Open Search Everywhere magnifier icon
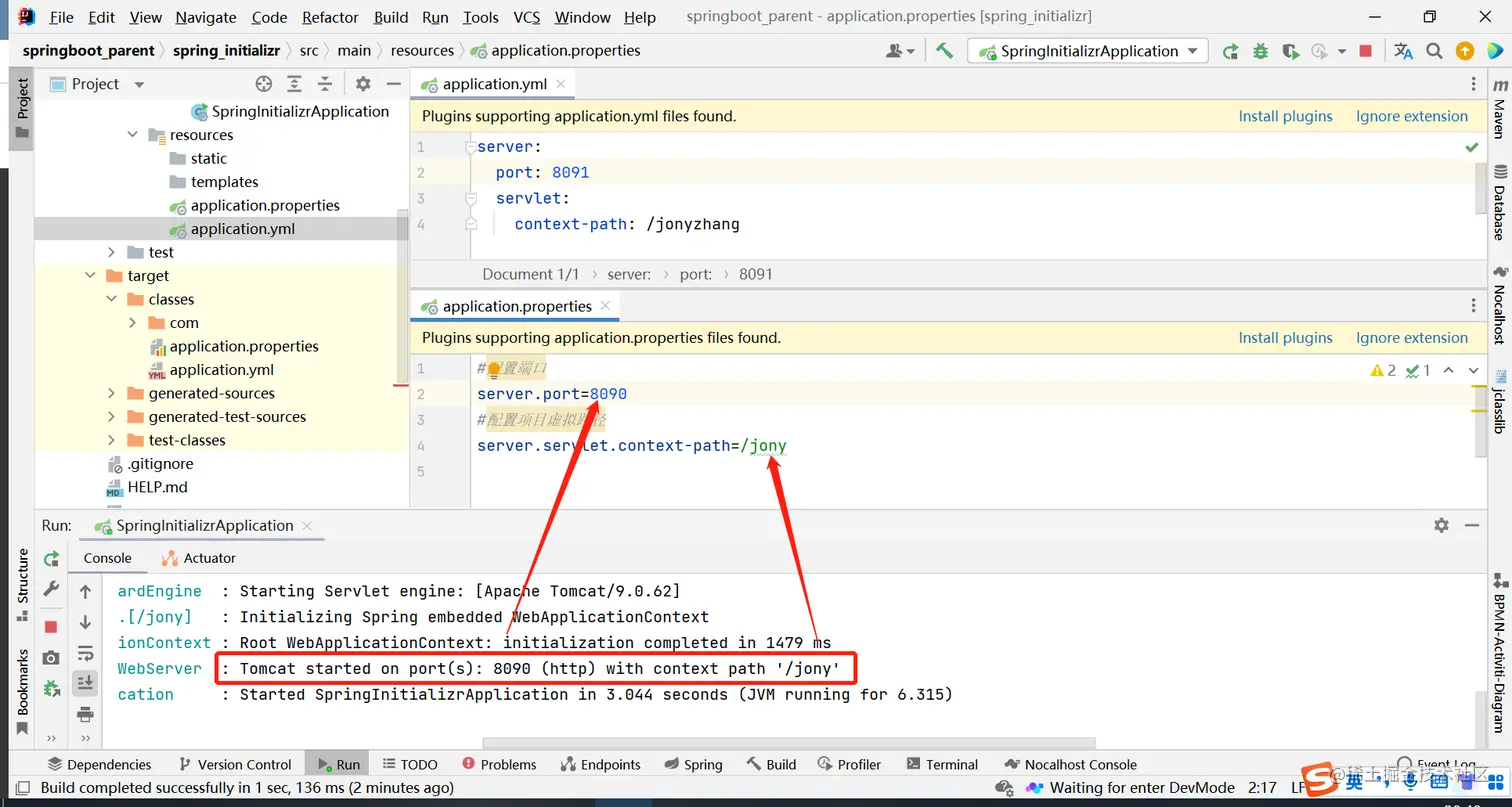 click(x=1434, y=51)
